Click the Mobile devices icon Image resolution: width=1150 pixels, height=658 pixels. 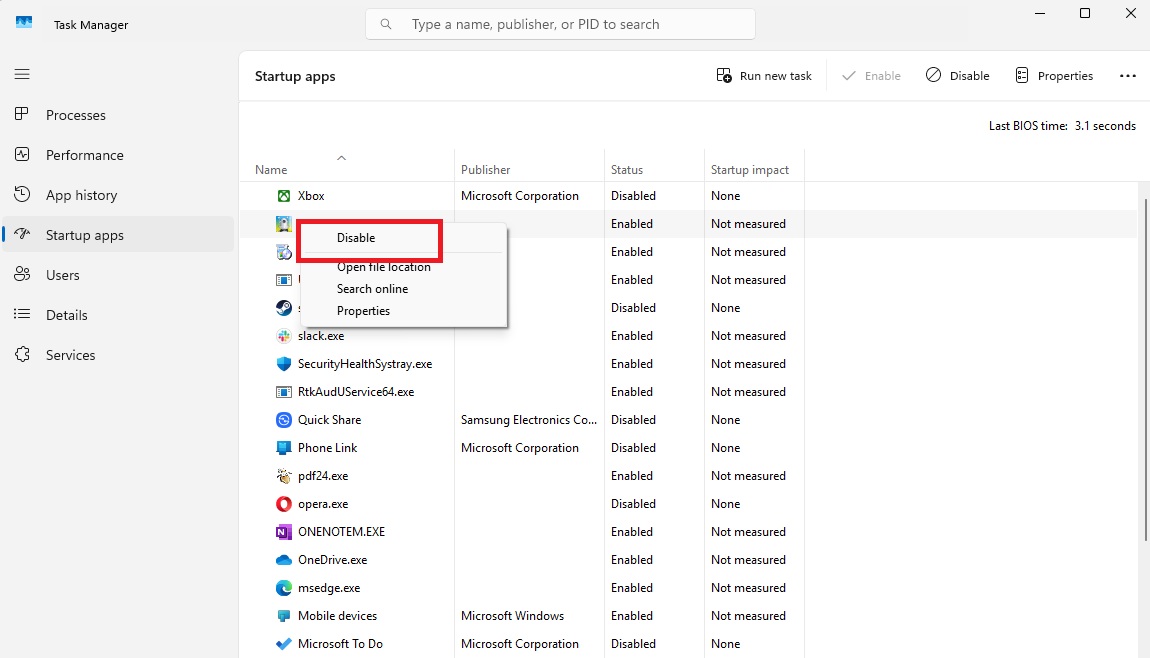pyautogui.click(x=284, y=615)
